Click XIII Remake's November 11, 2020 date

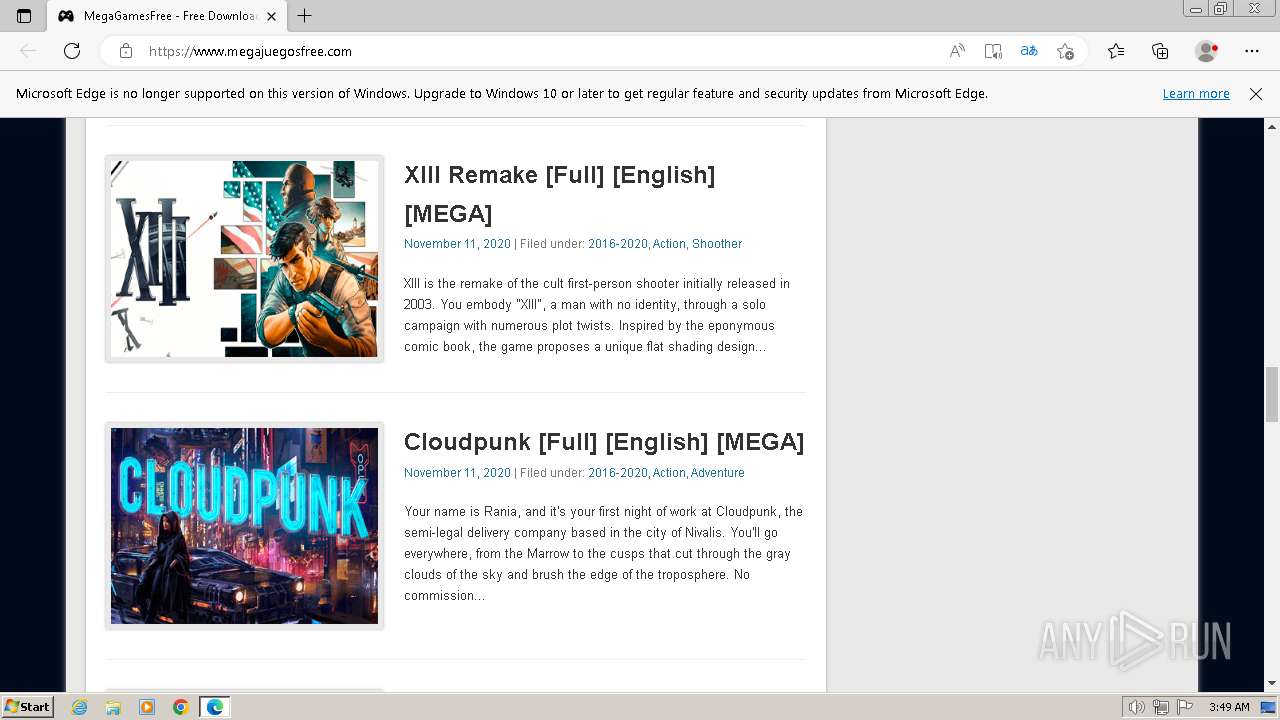click(x=457, y=244)
